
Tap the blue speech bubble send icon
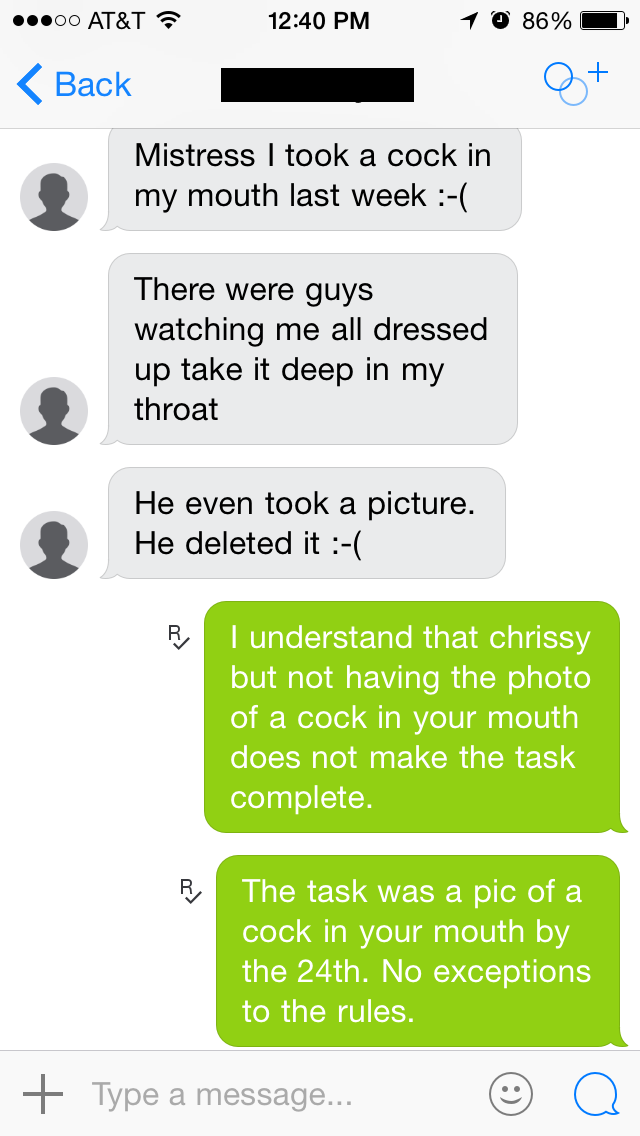tap(597, 1093)
